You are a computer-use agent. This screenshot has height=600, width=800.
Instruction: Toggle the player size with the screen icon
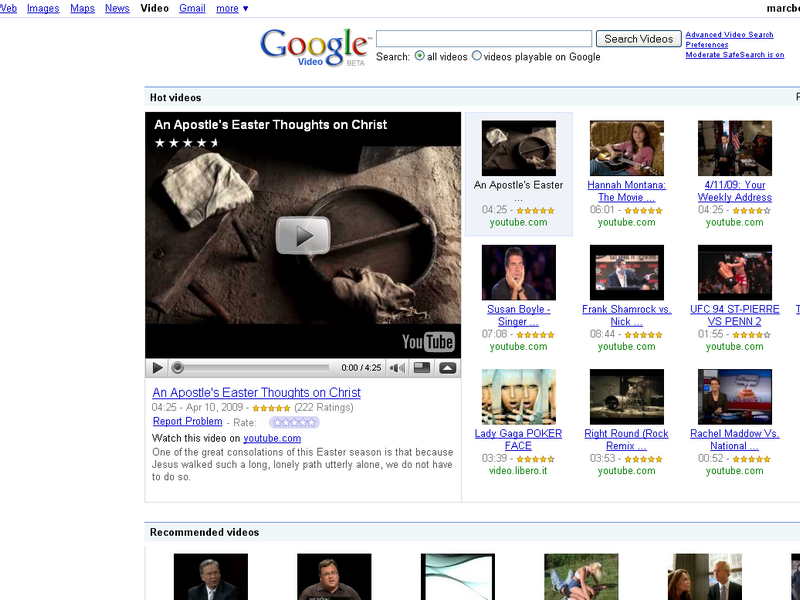[x=421, y=368]
